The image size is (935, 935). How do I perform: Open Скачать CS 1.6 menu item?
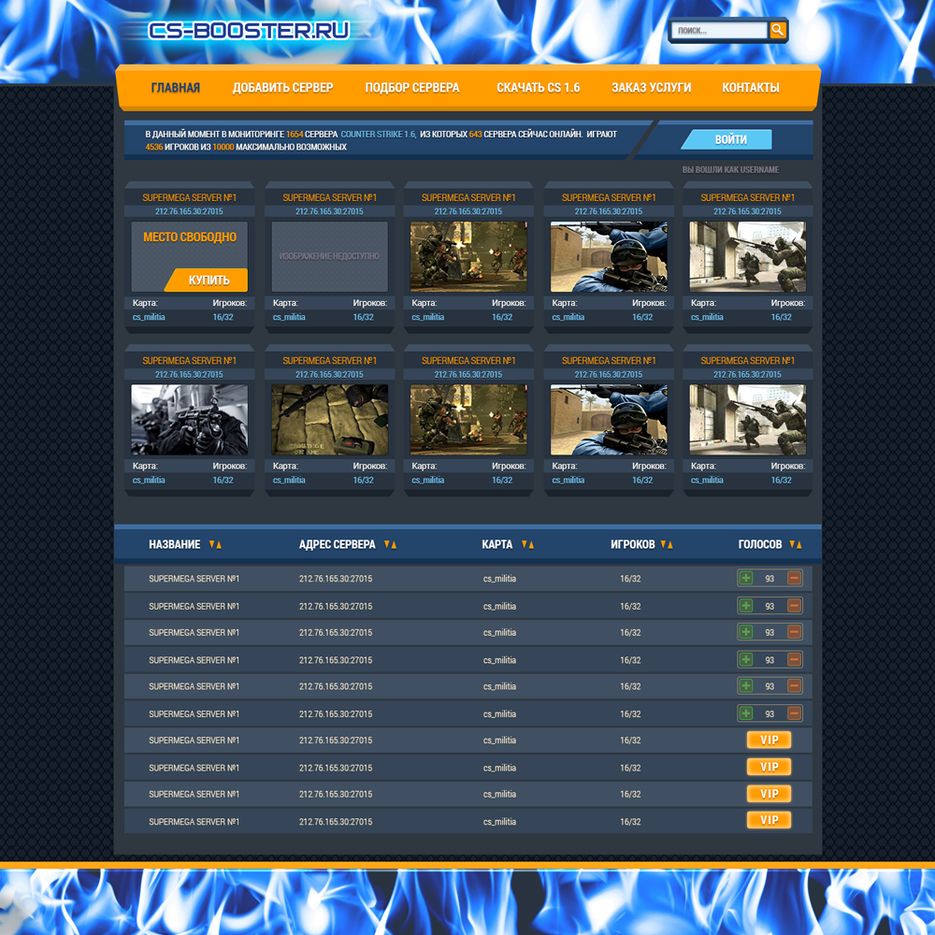click(538, 88)
